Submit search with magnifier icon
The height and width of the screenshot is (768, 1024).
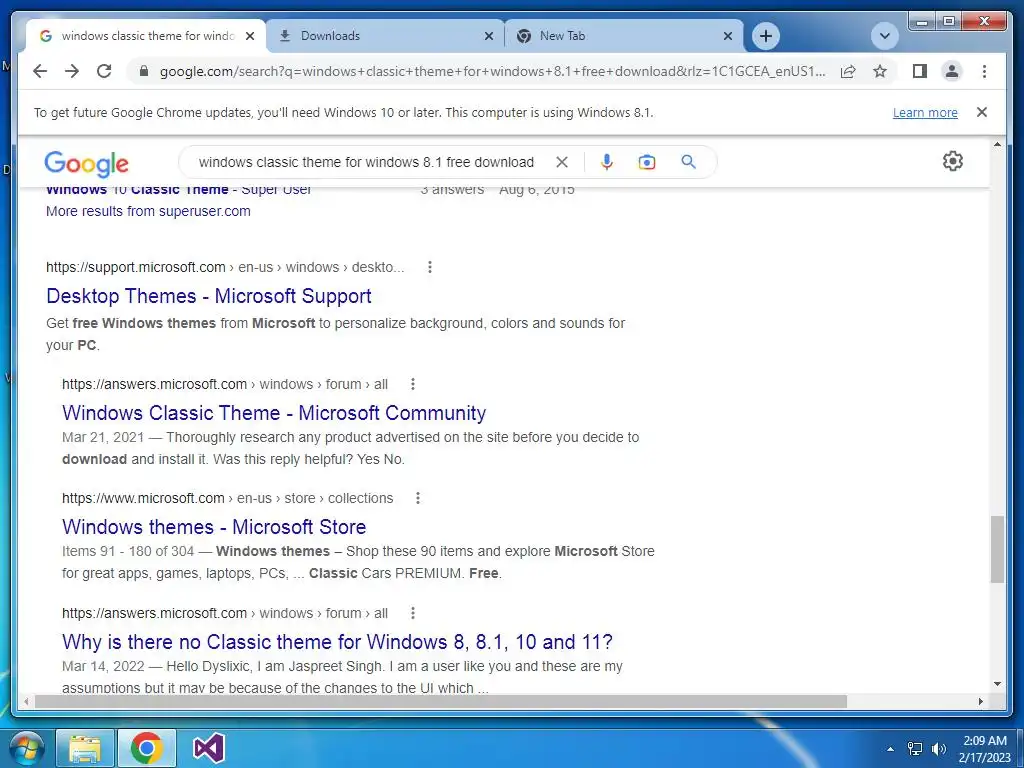[x=688, y=162]
